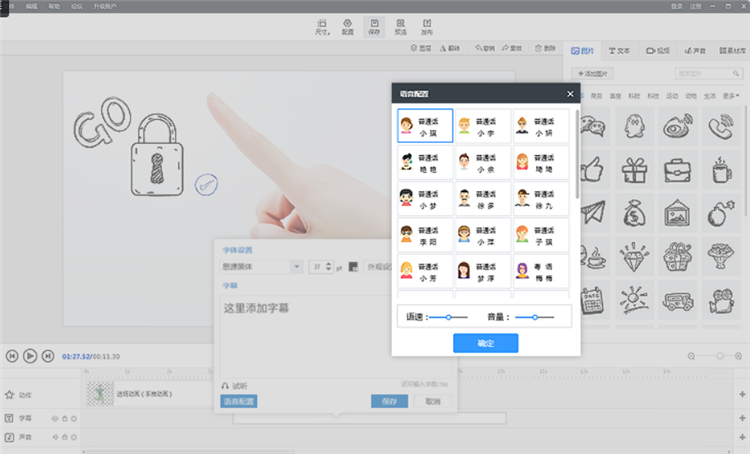Open the 编辑 edit menu
Viewport: 750px width, 454px height.
pos(32,6)
